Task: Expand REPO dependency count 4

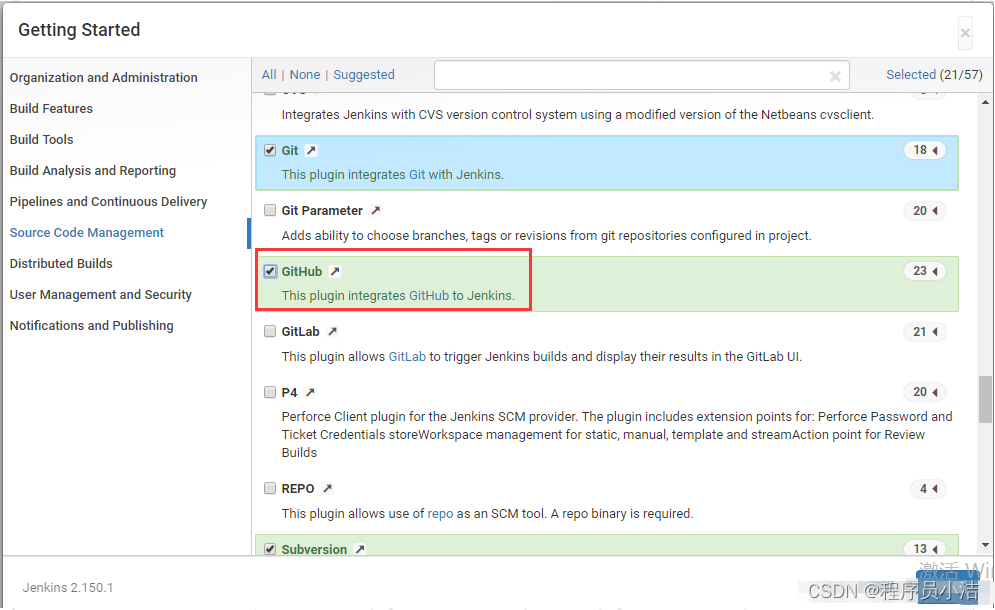Action: pyautogui.click(x=928, y=489)
